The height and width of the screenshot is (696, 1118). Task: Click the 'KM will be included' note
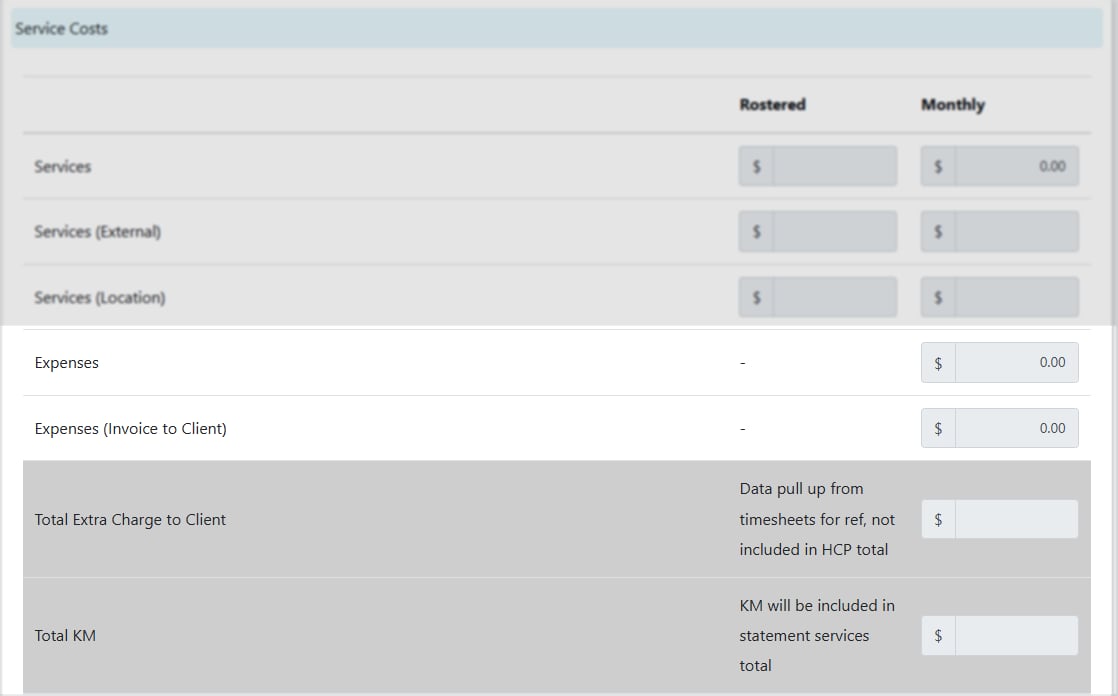817,635
